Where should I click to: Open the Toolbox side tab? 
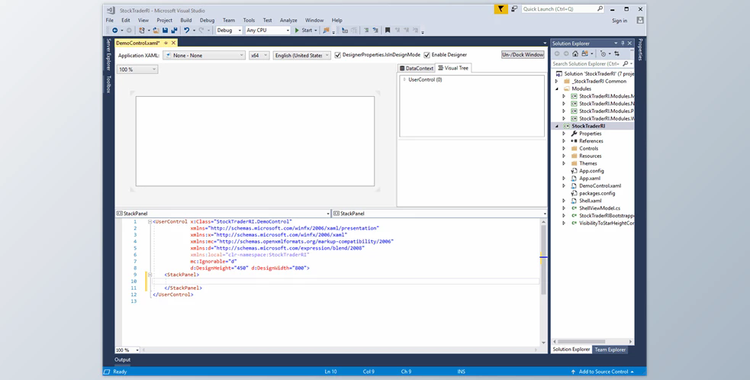(x=108, y=84)
